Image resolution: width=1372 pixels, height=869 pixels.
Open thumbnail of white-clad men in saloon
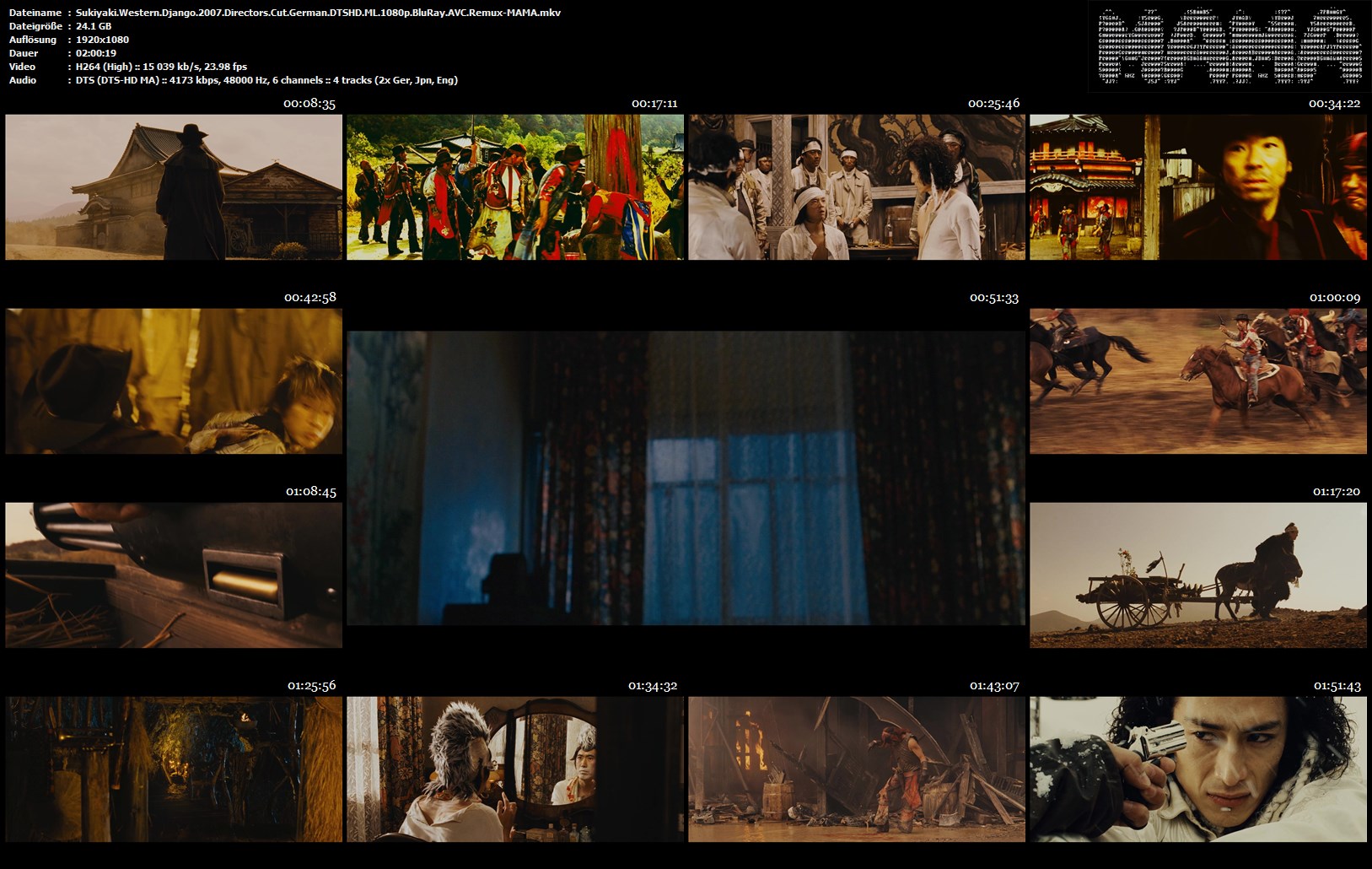(x=857, y=187)
